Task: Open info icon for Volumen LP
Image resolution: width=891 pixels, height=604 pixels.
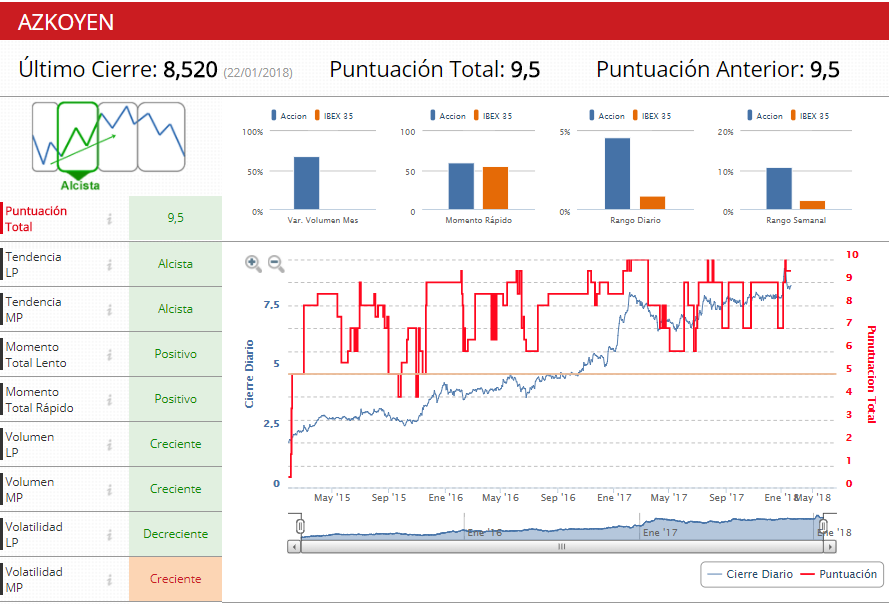Action: (x=109, y=444)
